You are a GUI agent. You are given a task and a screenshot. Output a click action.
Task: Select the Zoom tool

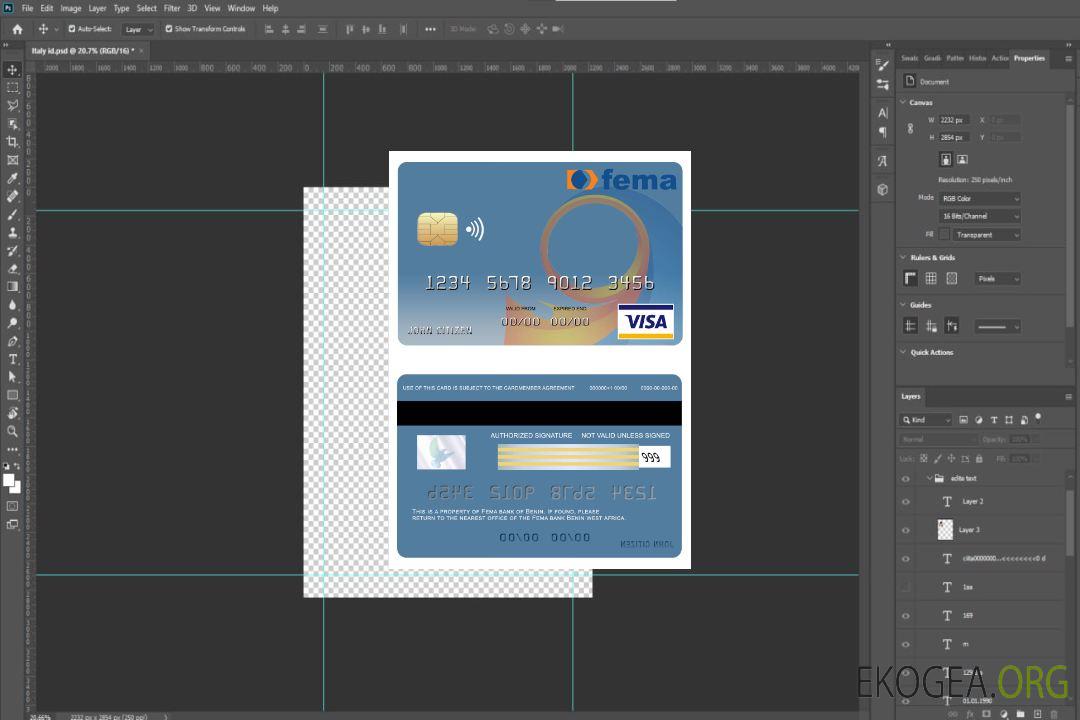coord(12,431)
